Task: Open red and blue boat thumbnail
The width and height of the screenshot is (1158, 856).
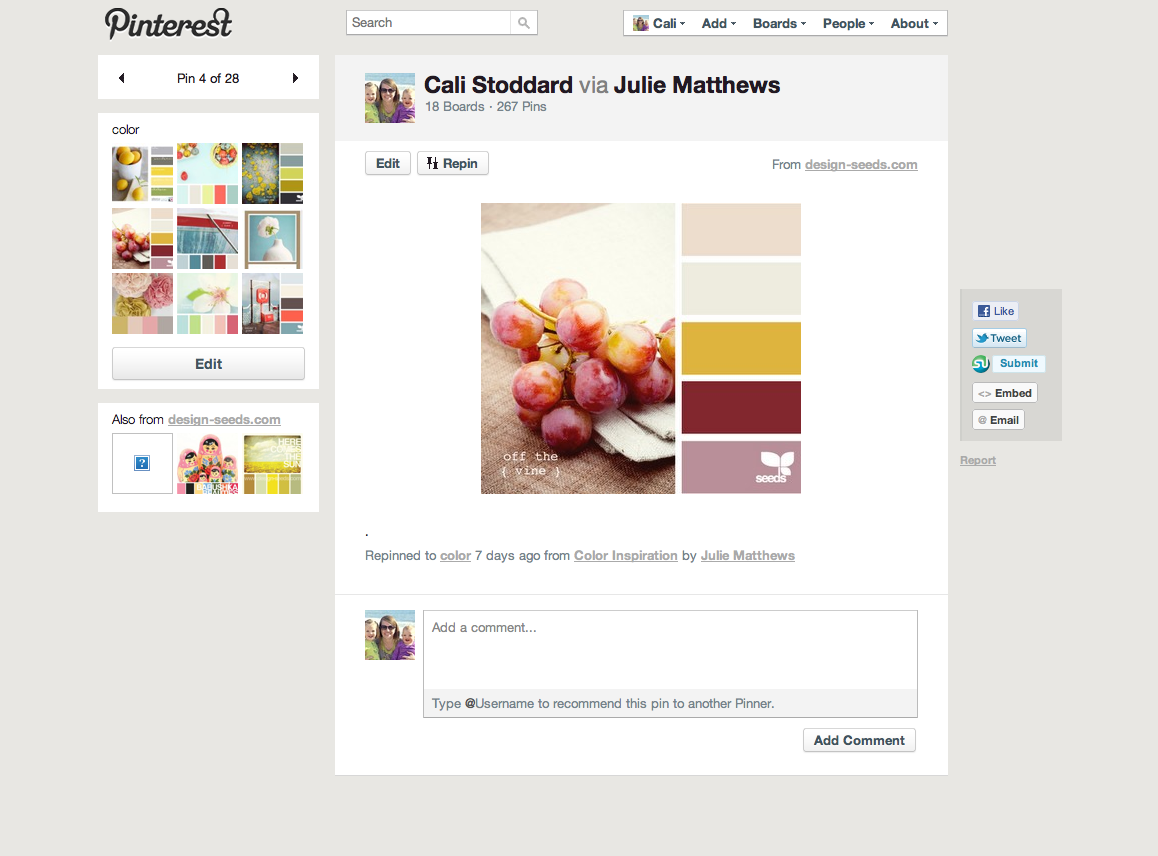Action: pyautogui.click(x=208, y=239)
